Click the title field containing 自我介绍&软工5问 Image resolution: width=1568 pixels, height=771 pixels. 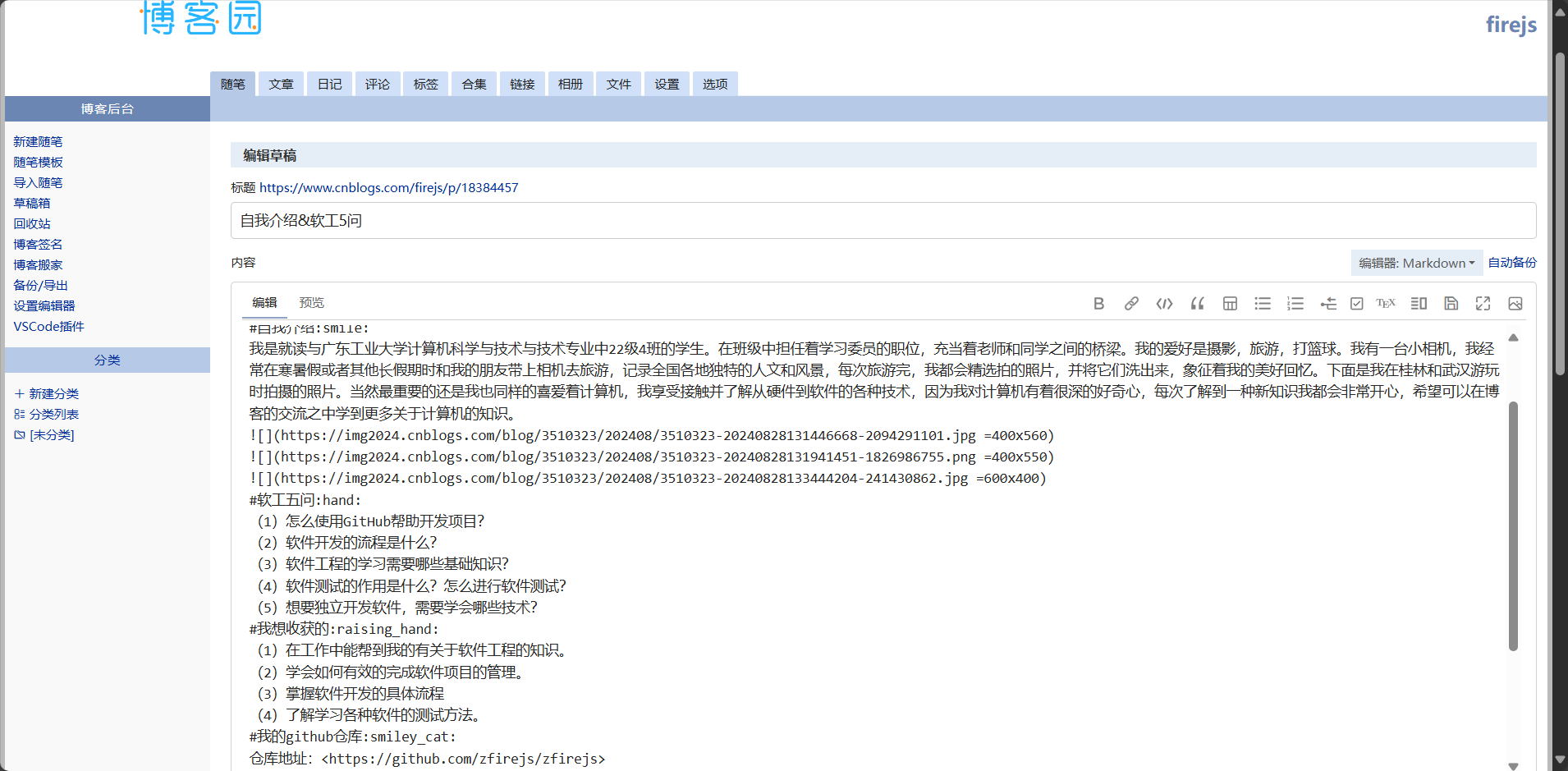883,221
